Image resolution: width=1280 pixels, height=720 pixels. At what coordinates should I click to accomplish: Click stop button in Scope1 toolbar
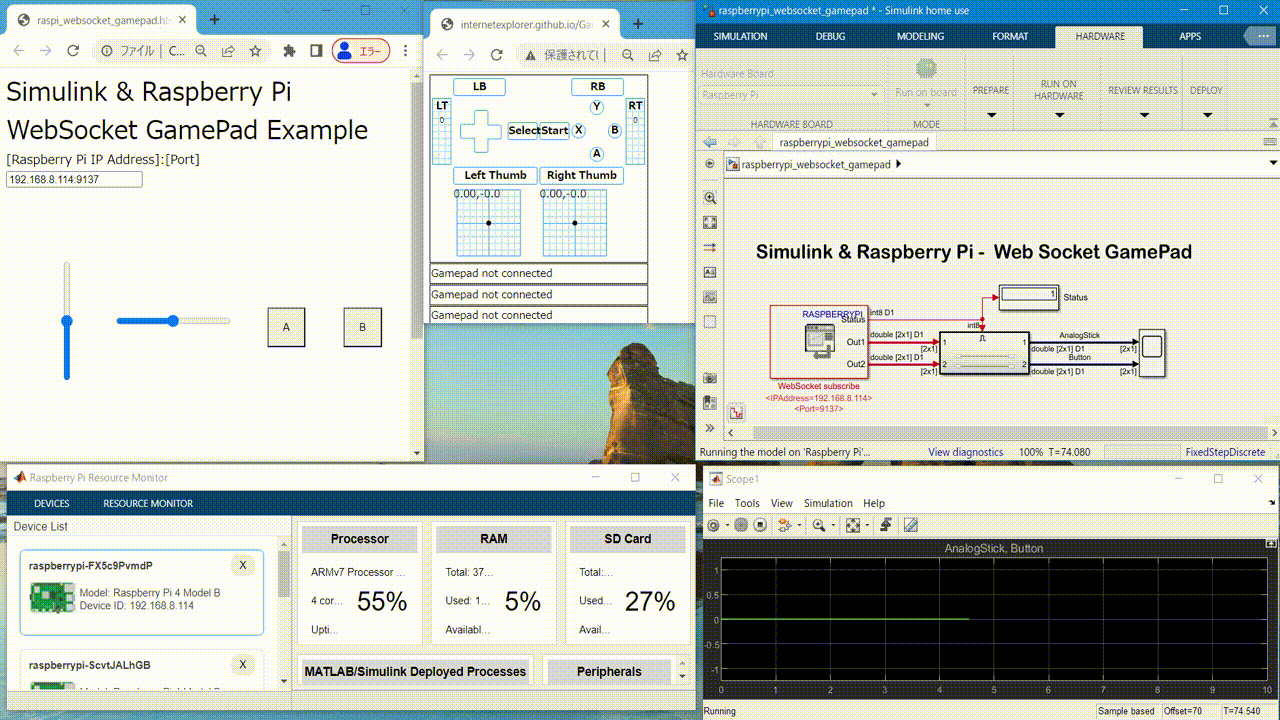click(760, 525)
